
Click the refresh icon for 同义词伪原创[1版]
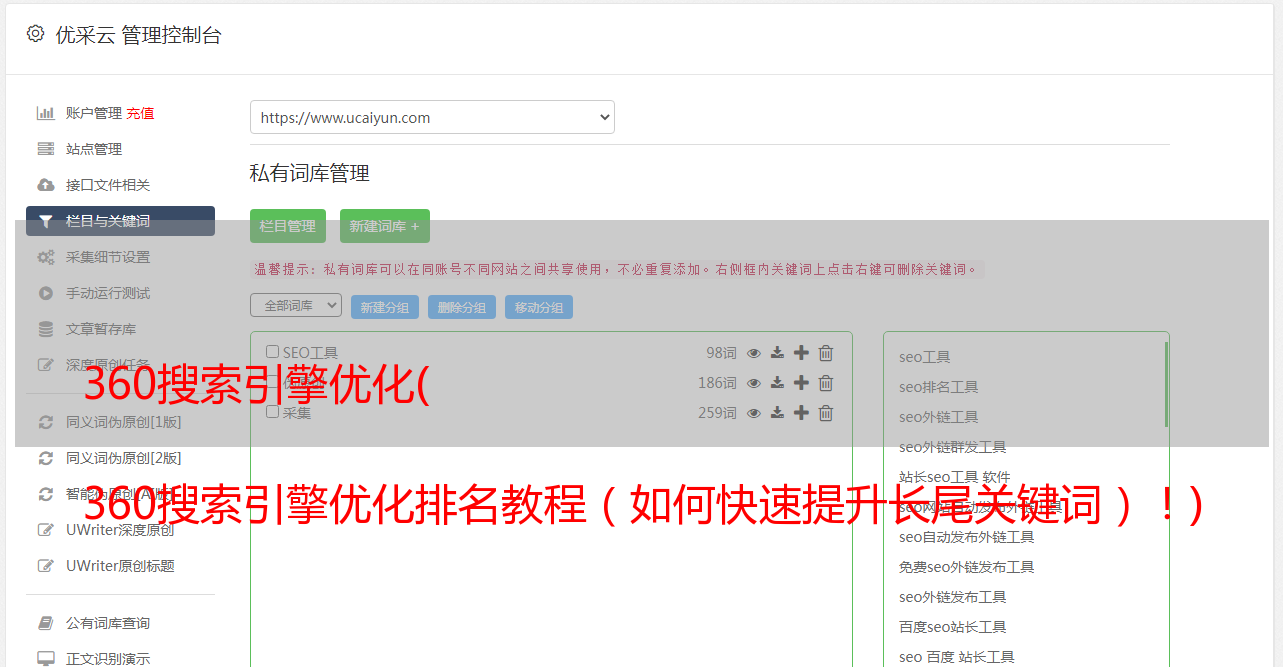click(45, 422)
